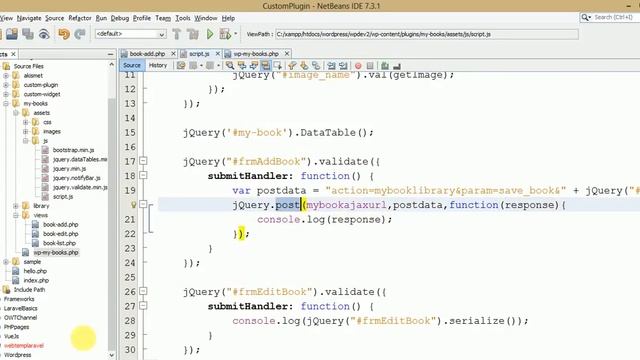
Task: Click the Undo arrow icon
Action: 64,34
